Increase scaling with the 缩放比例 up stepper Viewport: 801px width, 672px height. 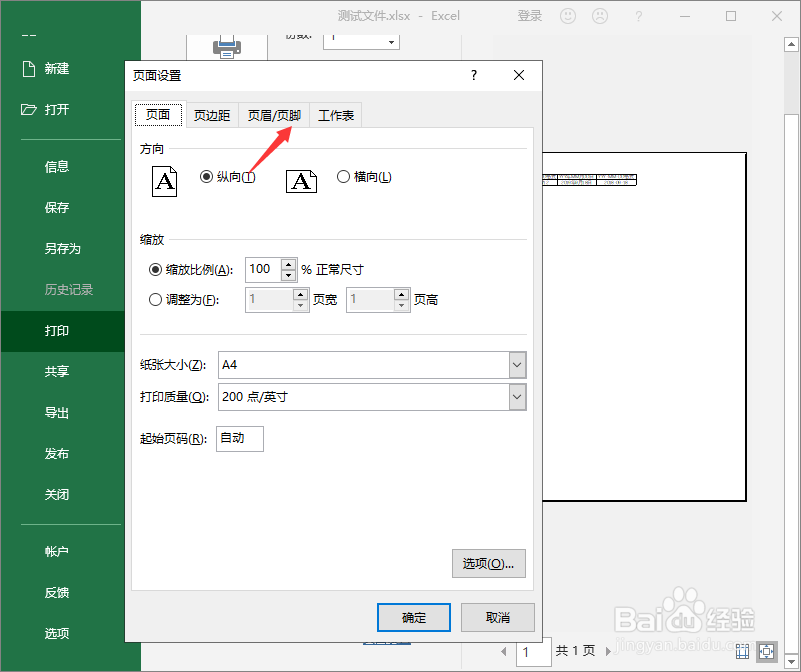[x=287, y=263]
